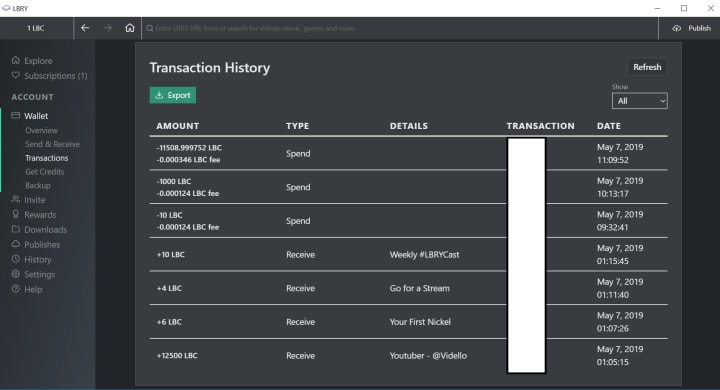
Task: Click the History clock icon
Action: coord(16,259)
